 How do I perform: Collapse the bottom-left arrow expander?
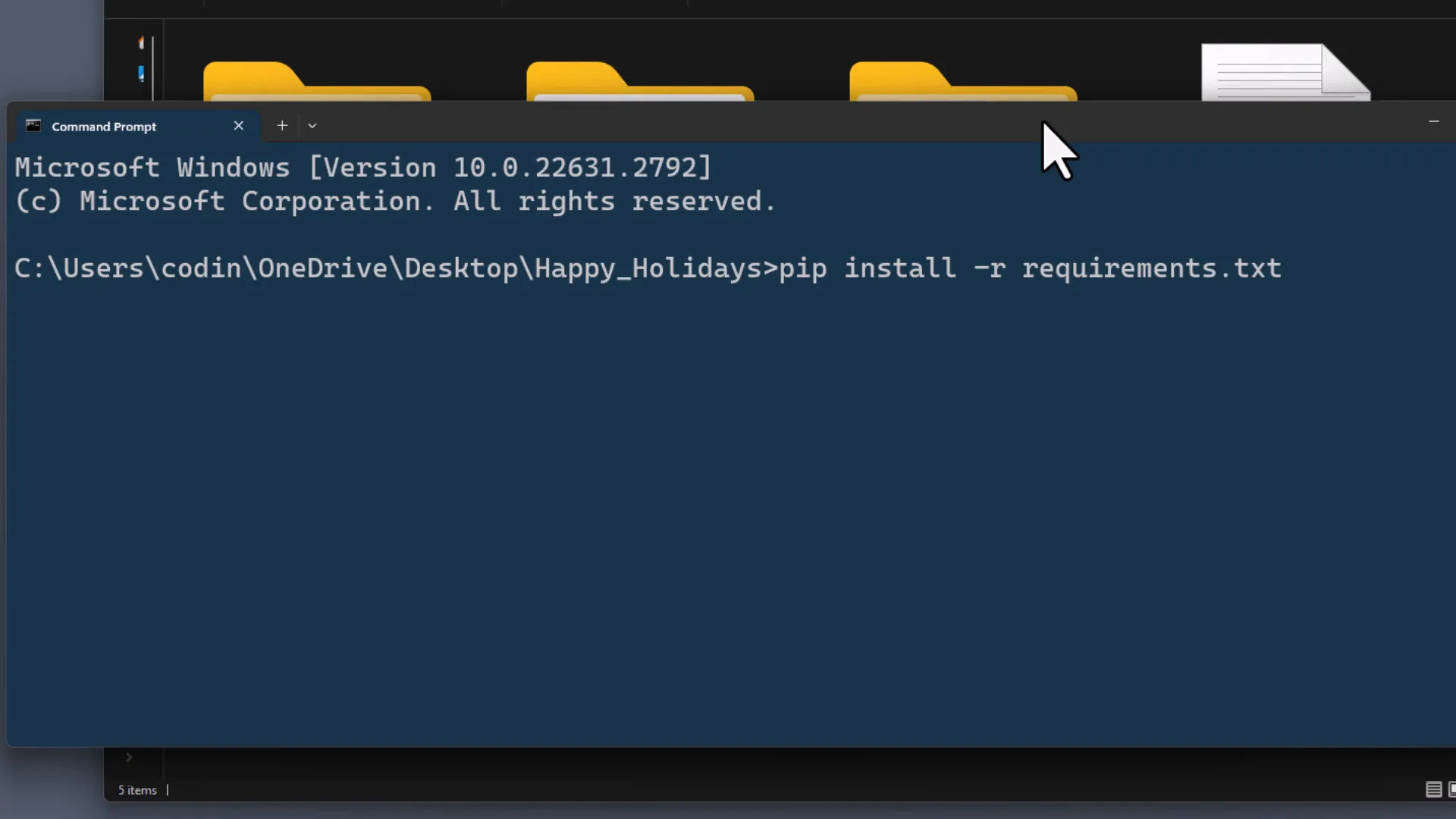(x=128, y=757)
